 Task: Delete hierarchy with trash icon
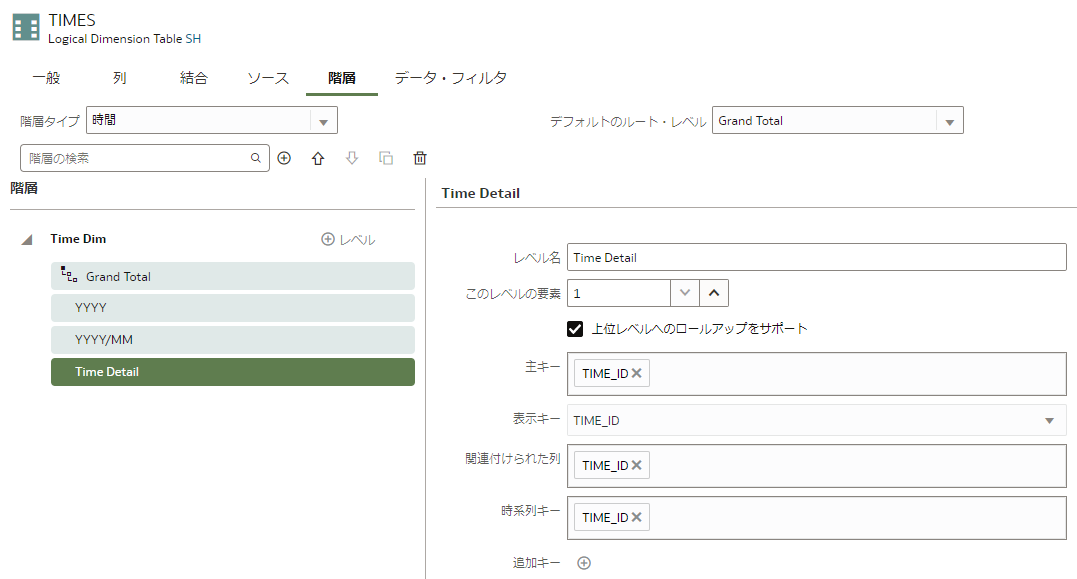point(420,159)
